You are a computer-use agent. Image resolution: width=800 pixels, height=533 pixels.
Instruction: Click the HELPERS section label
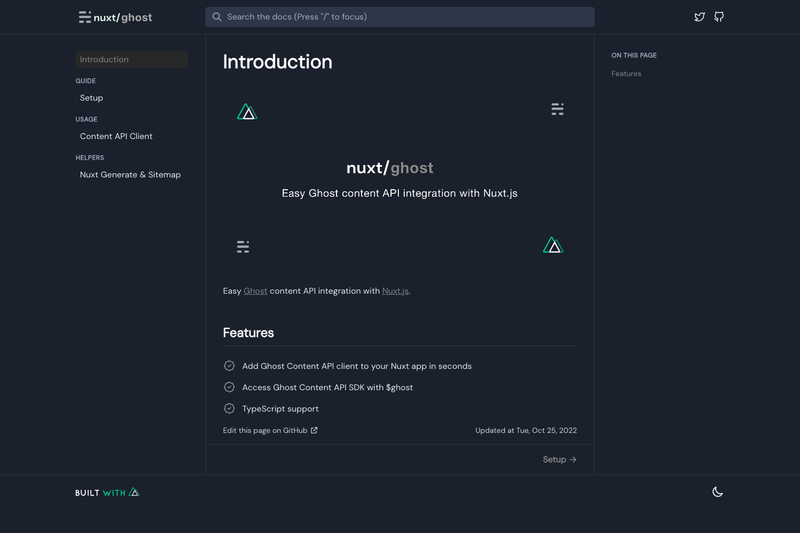pos(90,158)
